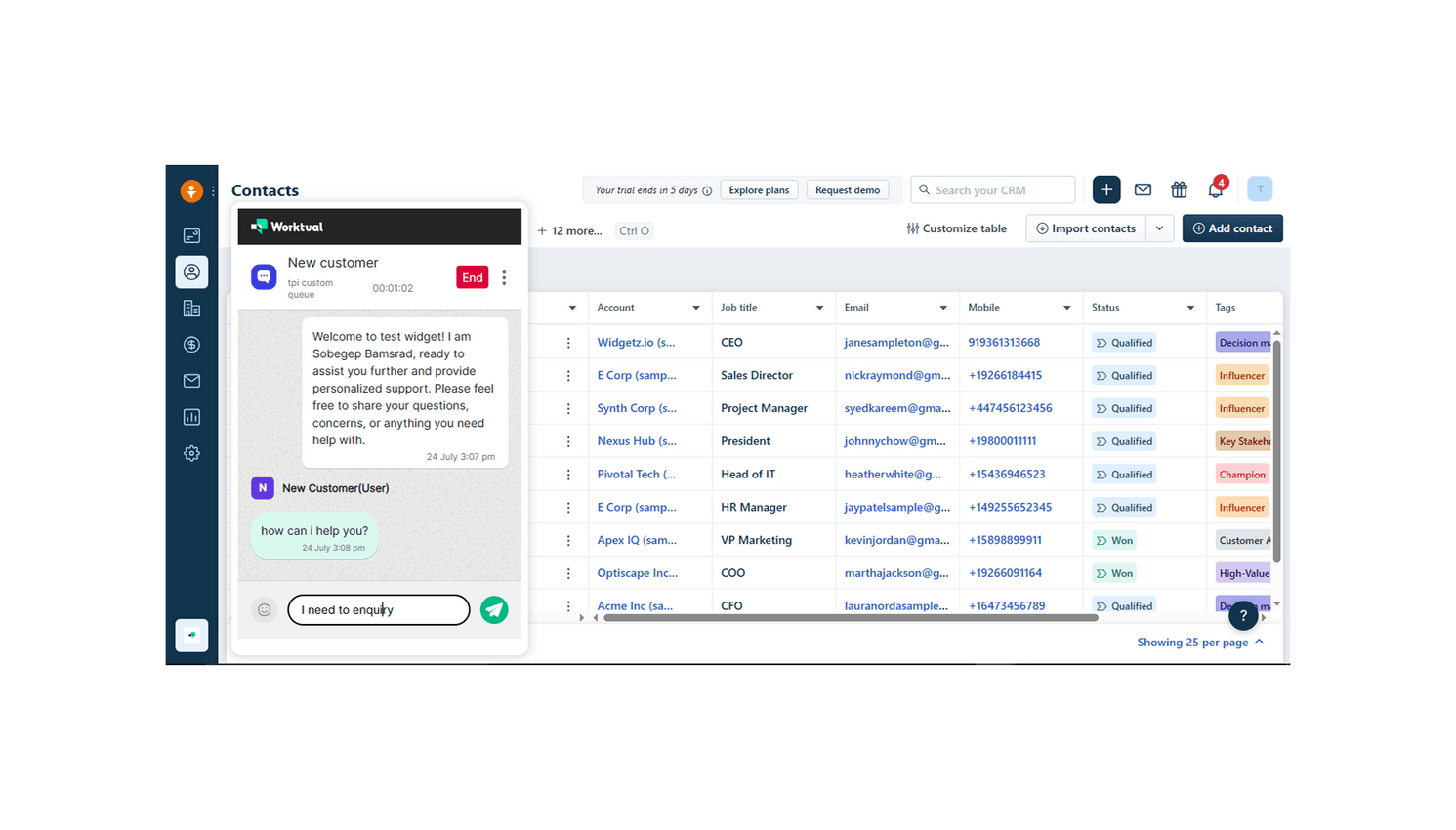Screen dimensions: 1456x830
Task: Expand Showing 25 per page selector
Action: tap(1200, 642)
